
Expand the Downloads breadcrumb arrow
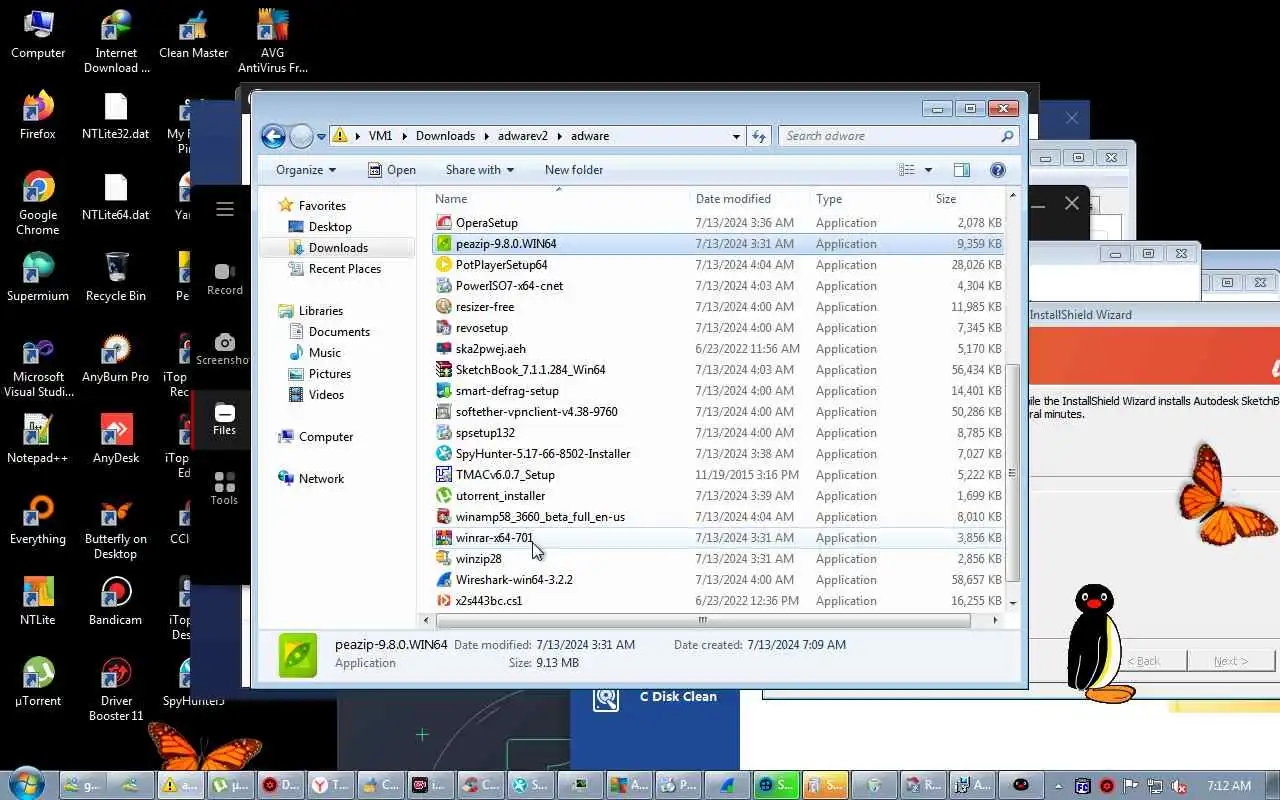pyautogui.click(x=488, y=136)
